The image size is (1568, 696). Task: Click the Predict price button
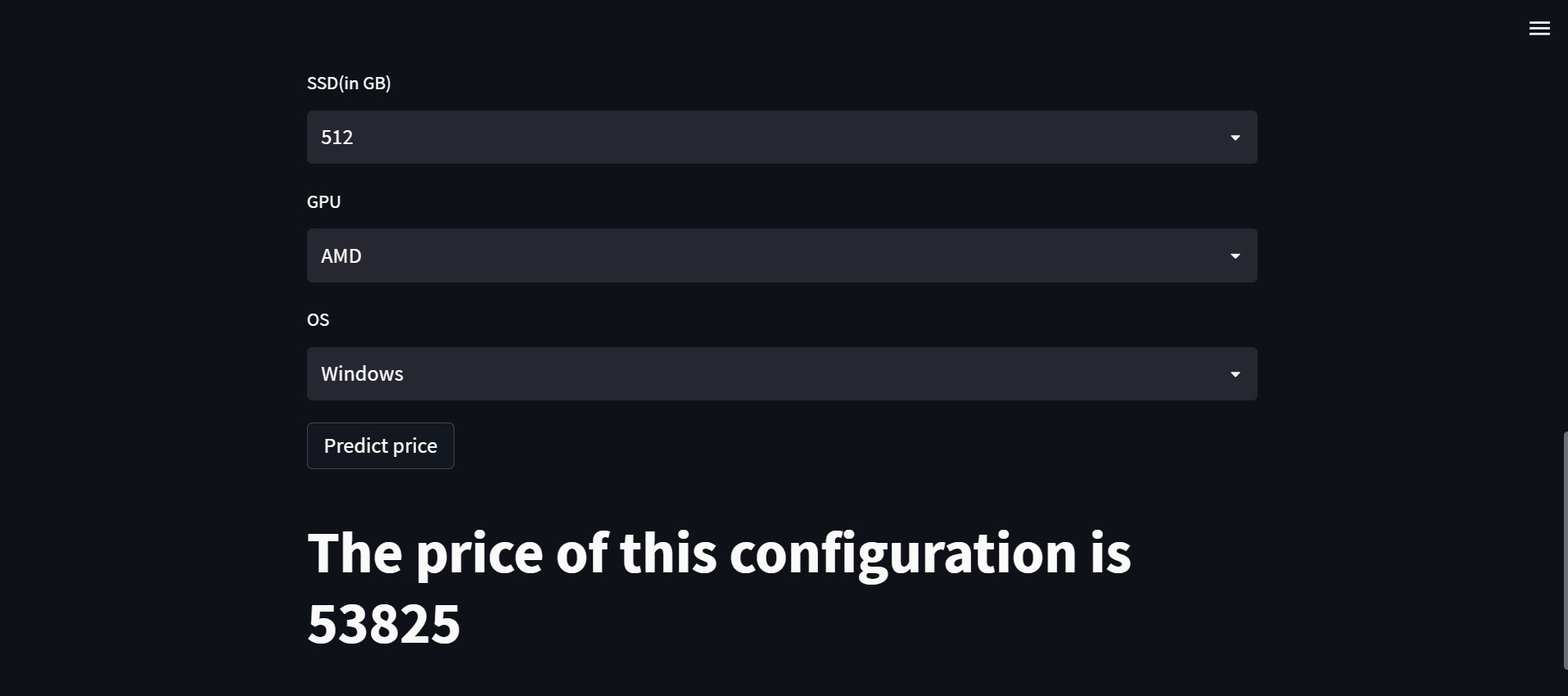[x=380, y=445]
